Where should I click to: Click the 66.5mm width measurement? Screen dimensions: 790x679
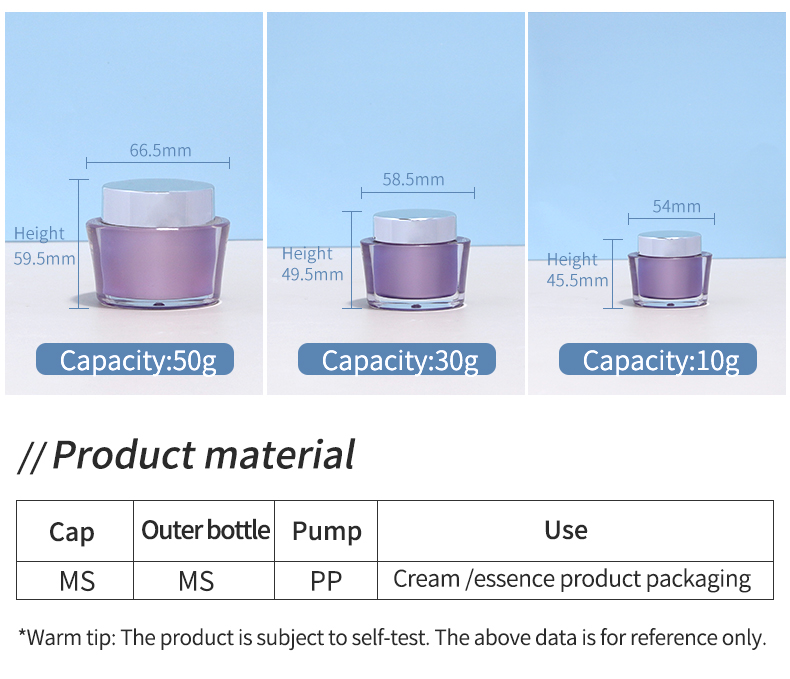[160, 150]
